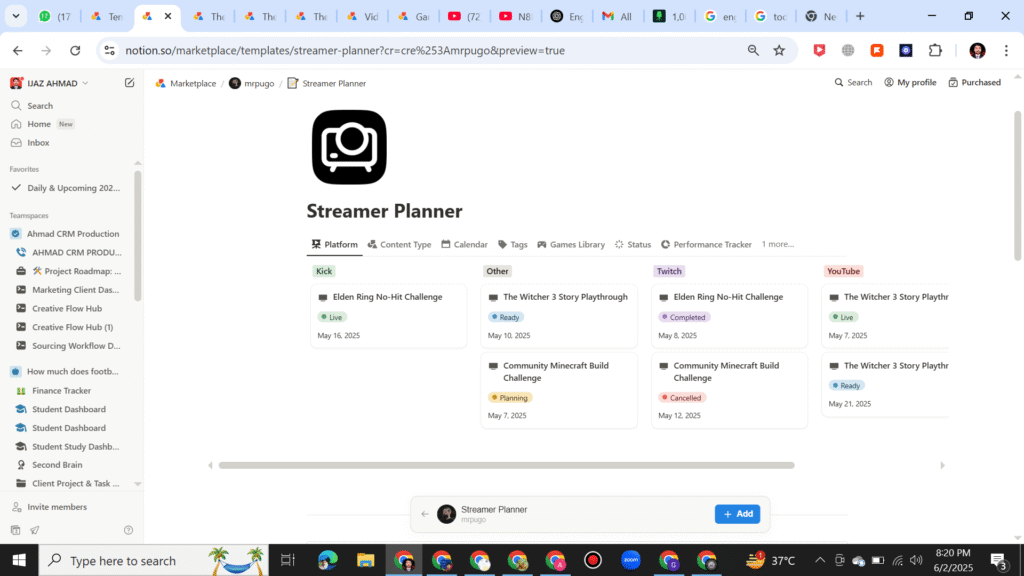Open the Community Minecraft Build card marked Cancelled
Image resolution: width=1024 pixels, height=576 pixels.
pos(729,391)
